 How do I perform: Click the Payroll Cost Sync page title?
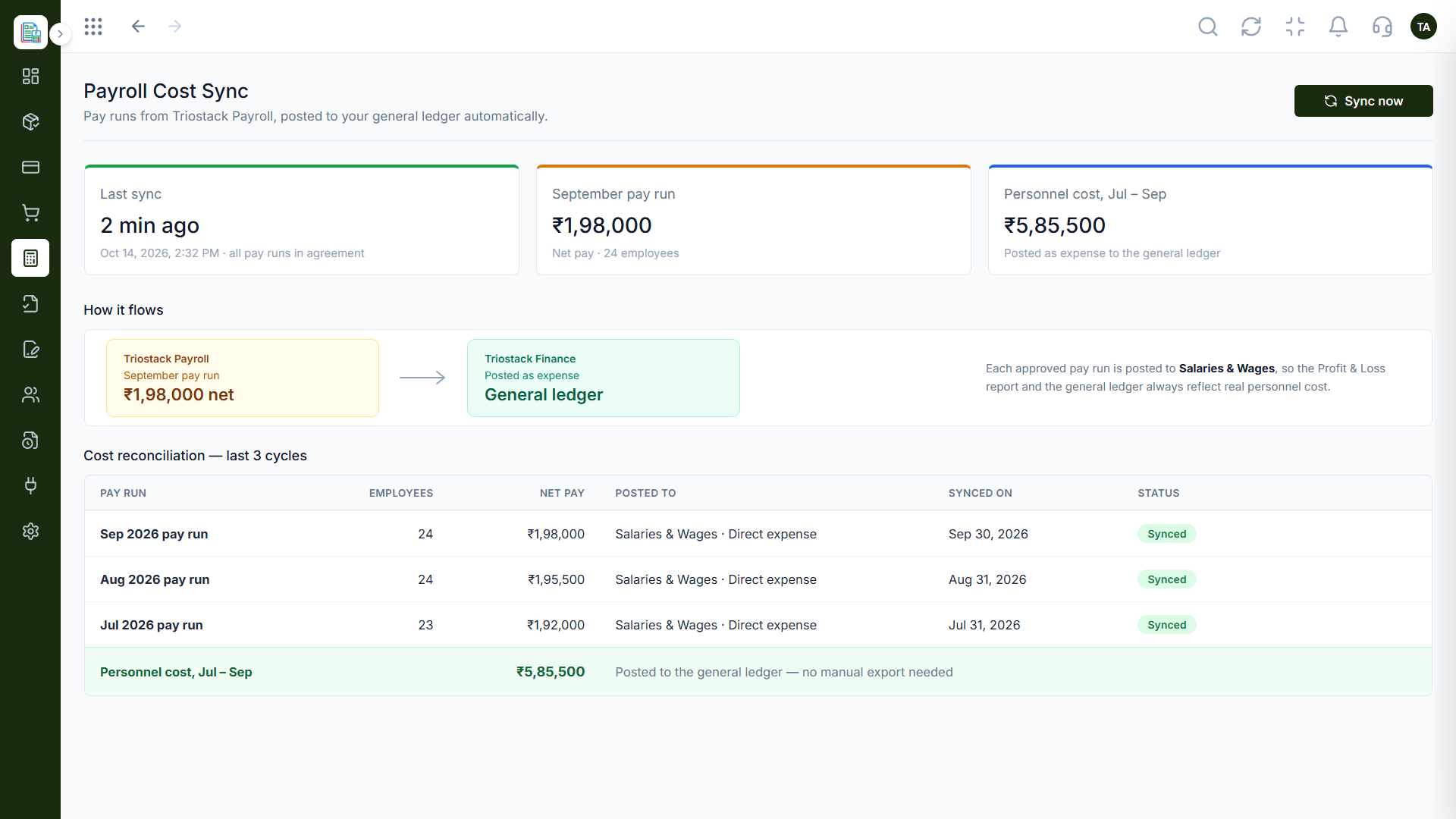(166, 91)
